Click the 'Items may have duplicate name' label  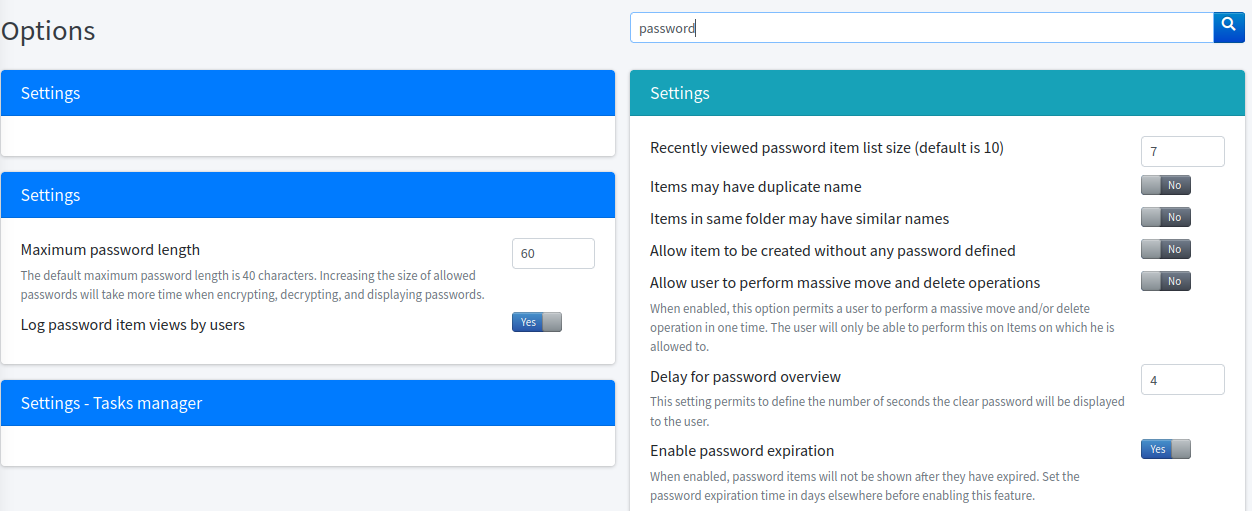tap(755, 187)
